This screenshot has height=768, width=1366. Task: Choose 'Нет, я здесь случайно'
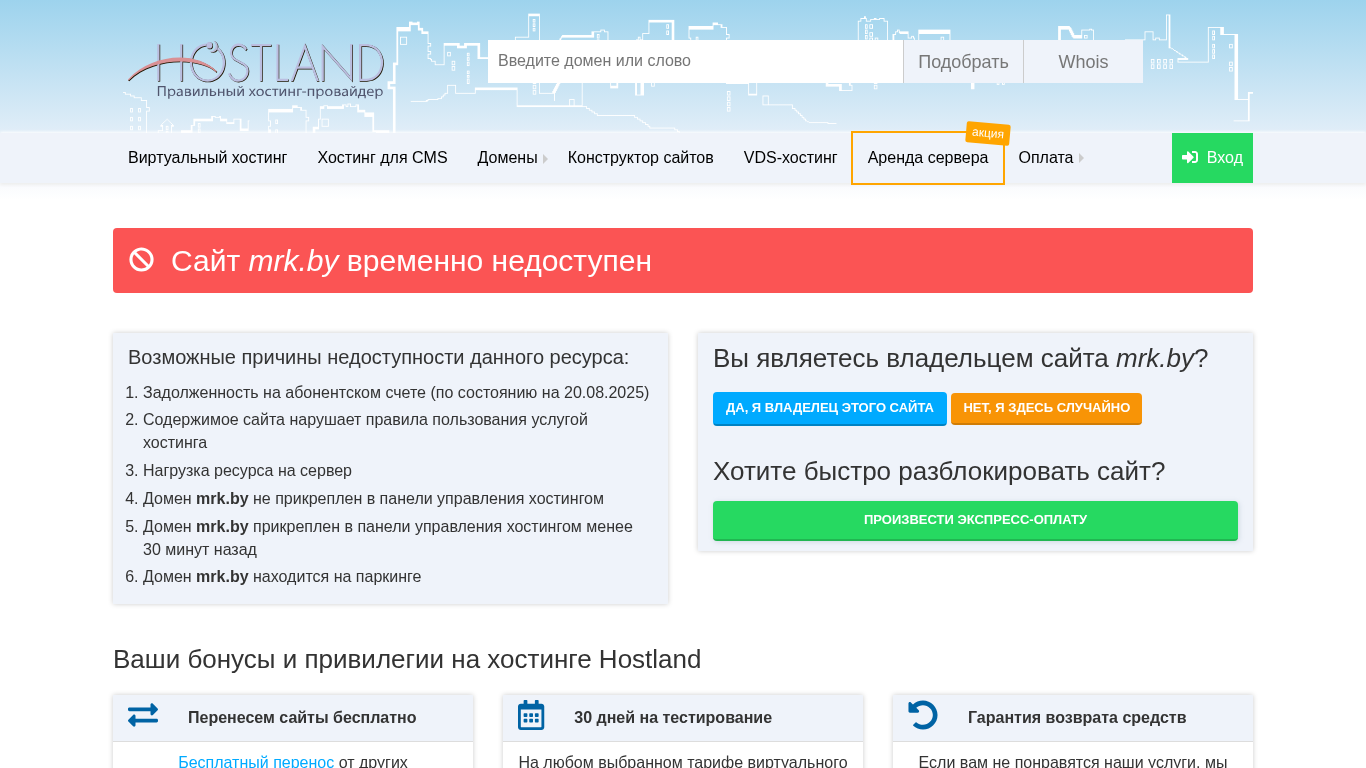point(1047,408)
